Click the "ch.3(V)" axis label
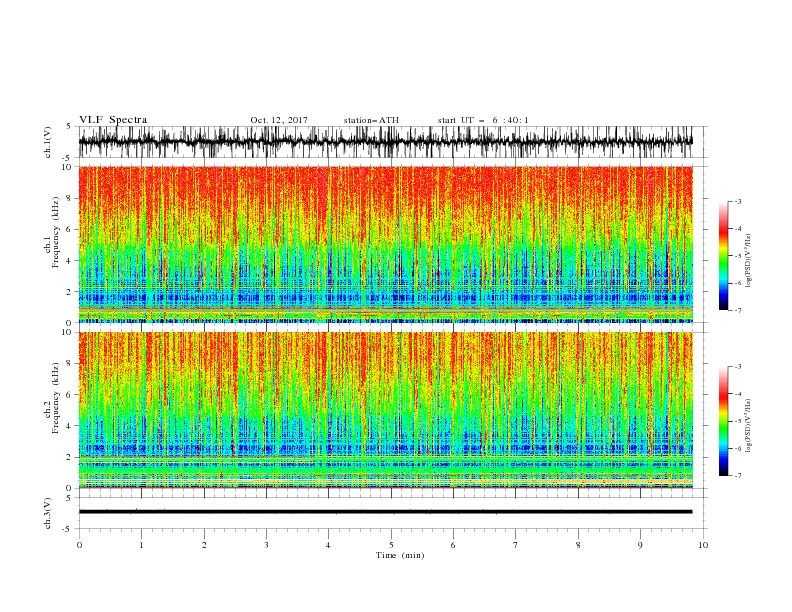This screenshot has height=612, width=792. pyautogui.click(x=48, y=513)
